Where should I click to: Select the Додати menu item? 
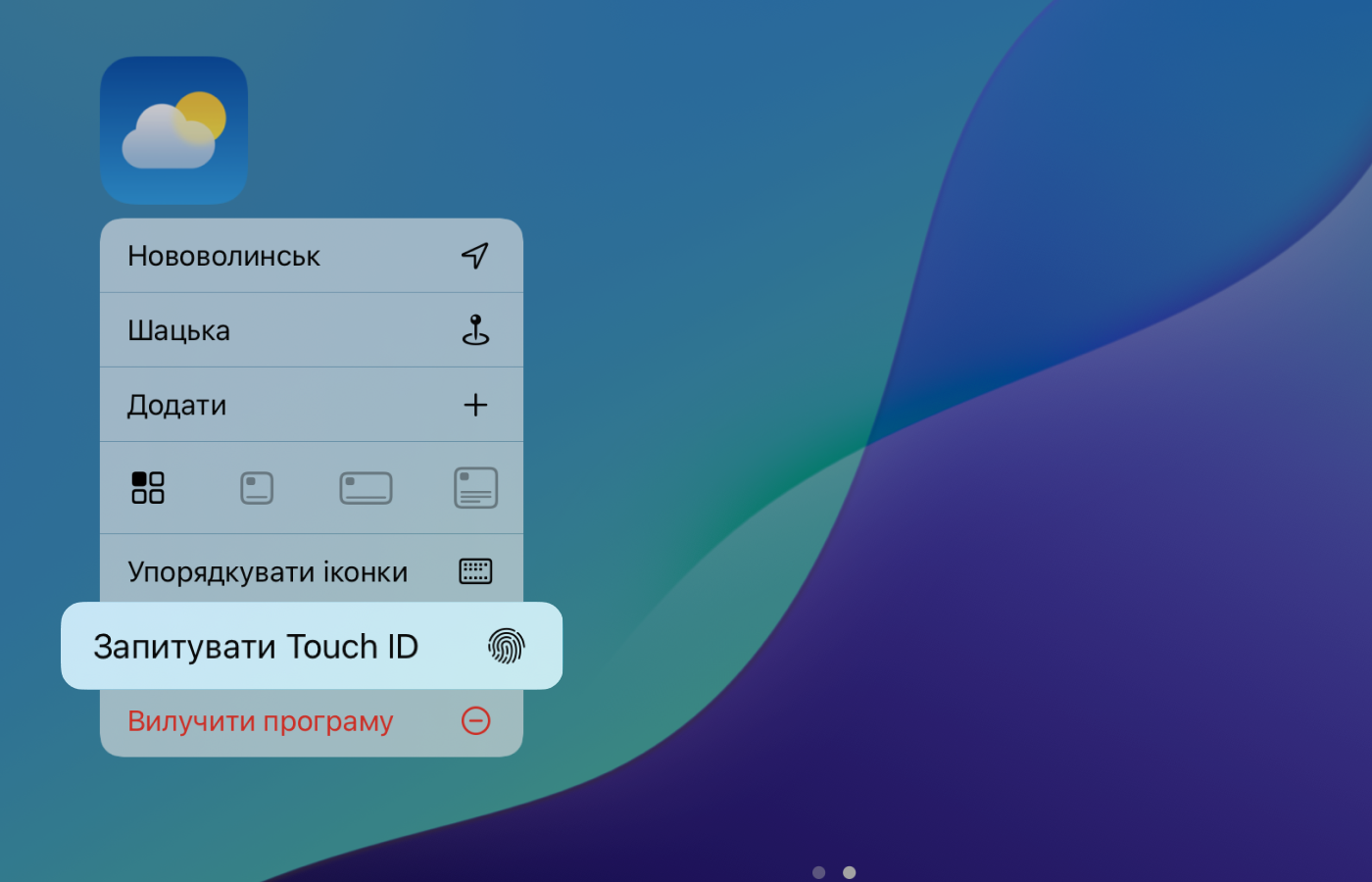[312, 405]
